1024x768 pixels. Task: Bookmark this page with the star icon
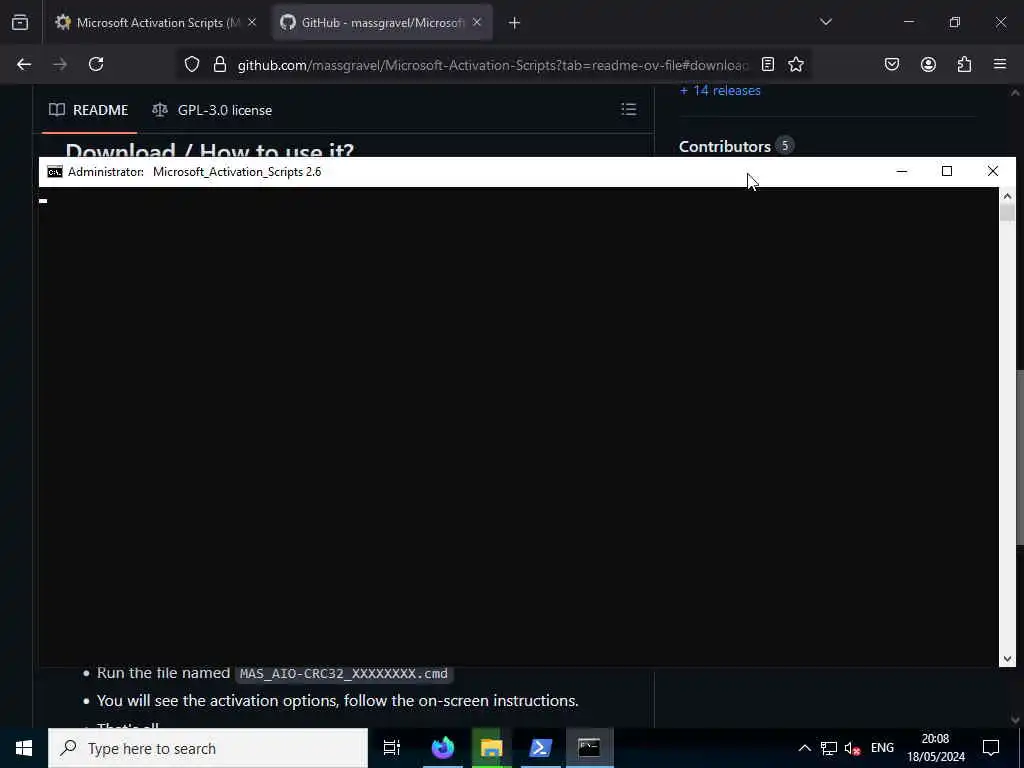coord(795,64)
